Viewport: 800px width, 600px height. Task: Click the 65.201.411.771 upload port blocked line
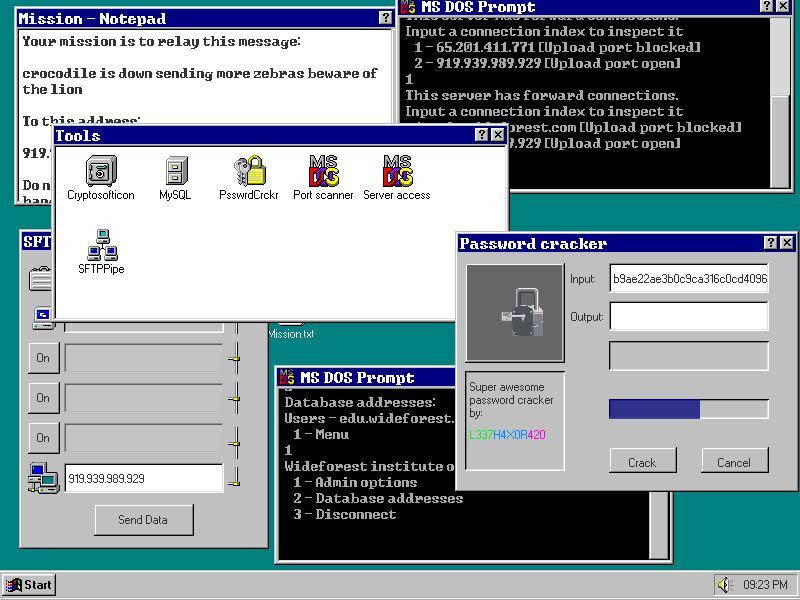[x=557, y=47]
